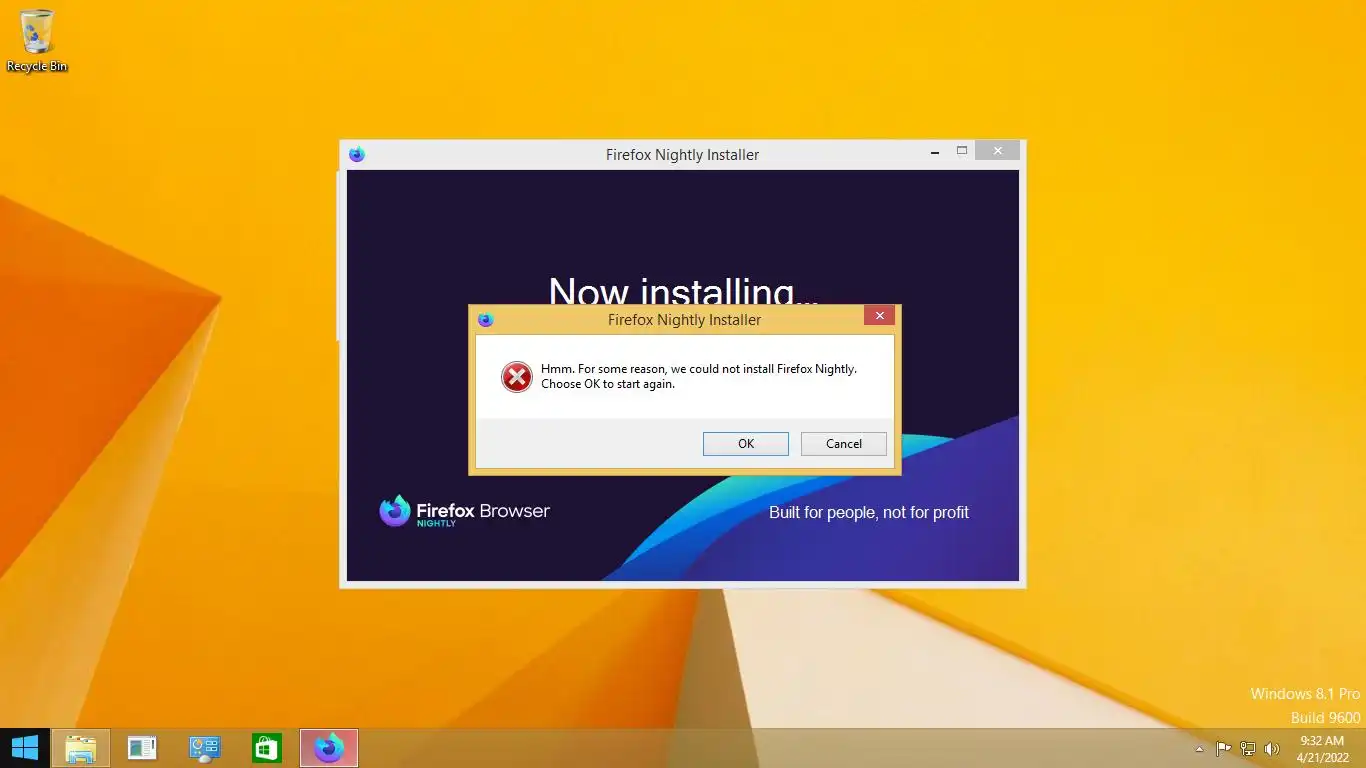Click the error dialog title text
This screenshot has height=768, width=1366.
click(684, 320)
